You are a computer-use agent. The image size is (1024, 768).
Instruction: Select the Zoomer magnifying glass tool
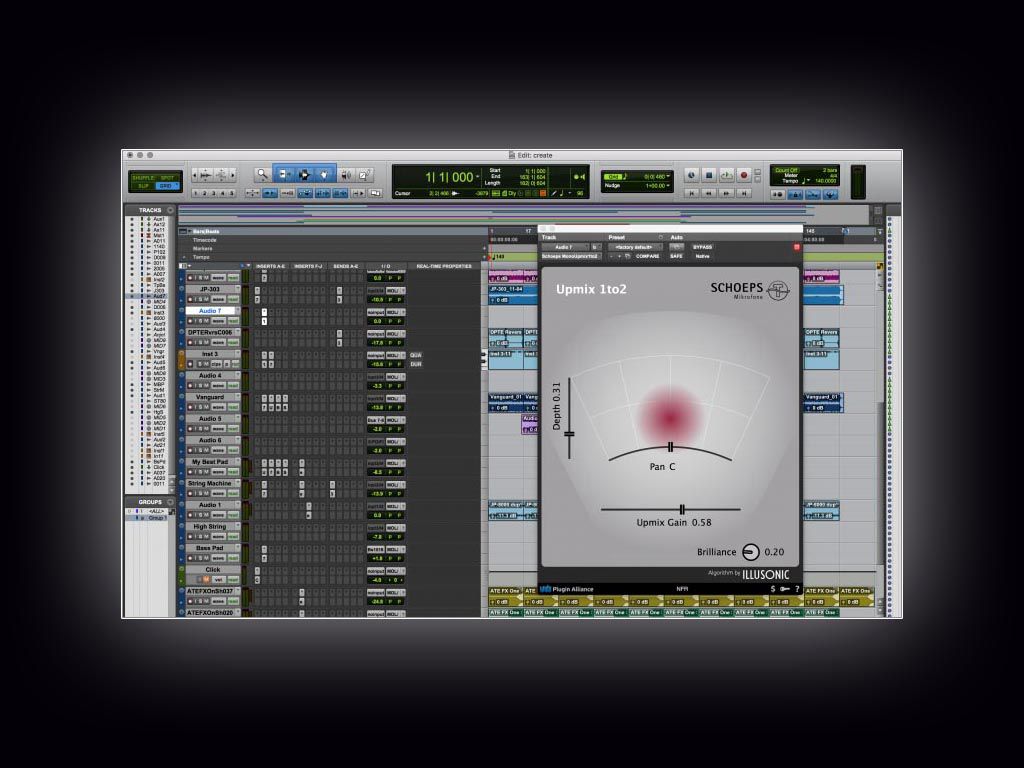point(262,174)
